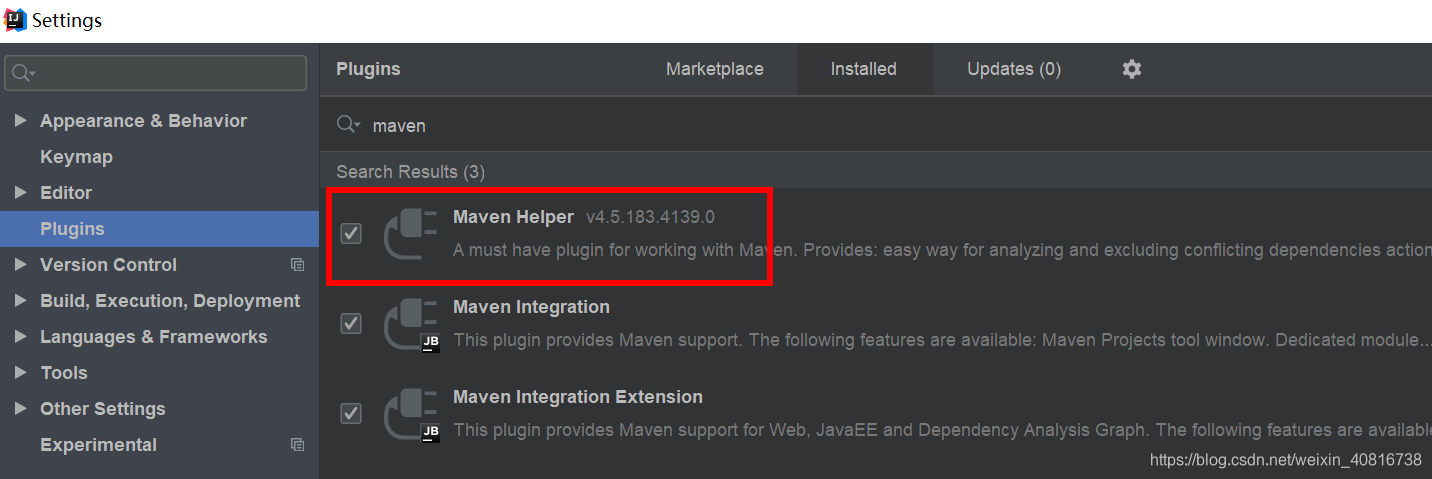1432x479 pixels.
Task: Click the magnifier icon in plugin search
Action: 348,125
